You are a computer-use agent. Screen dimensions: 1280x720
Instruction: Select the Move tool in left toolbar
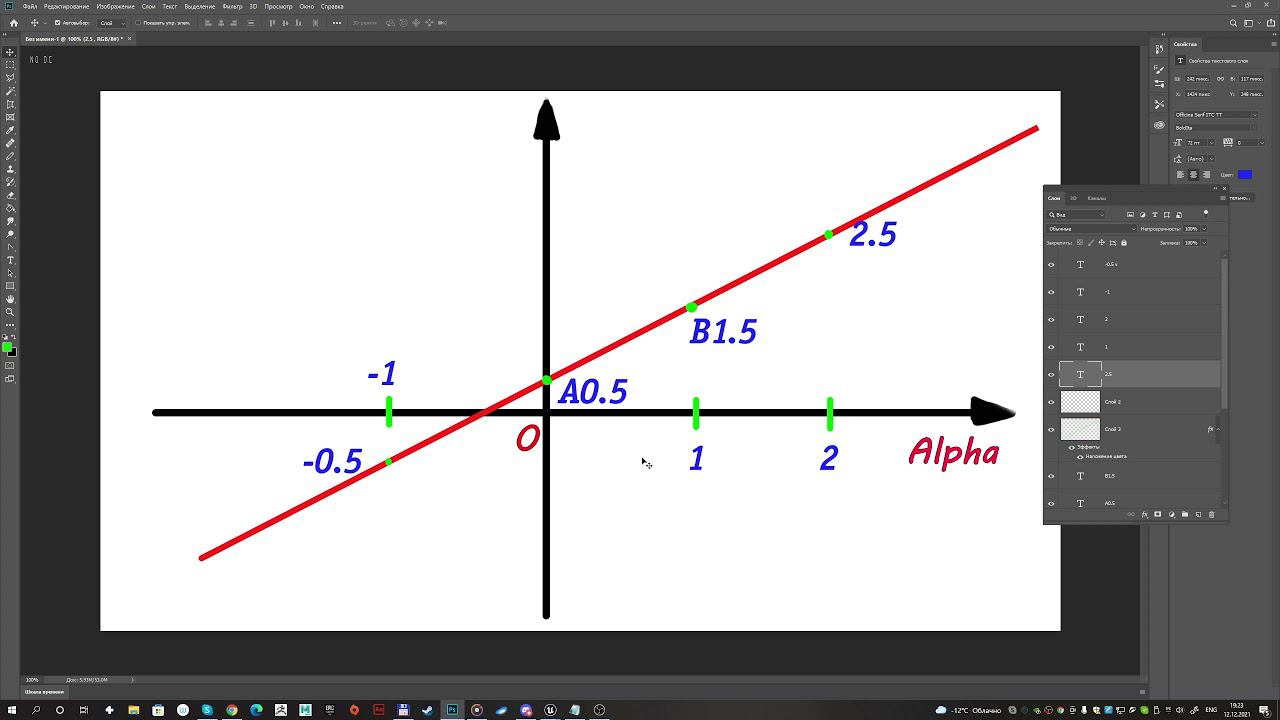10,51
